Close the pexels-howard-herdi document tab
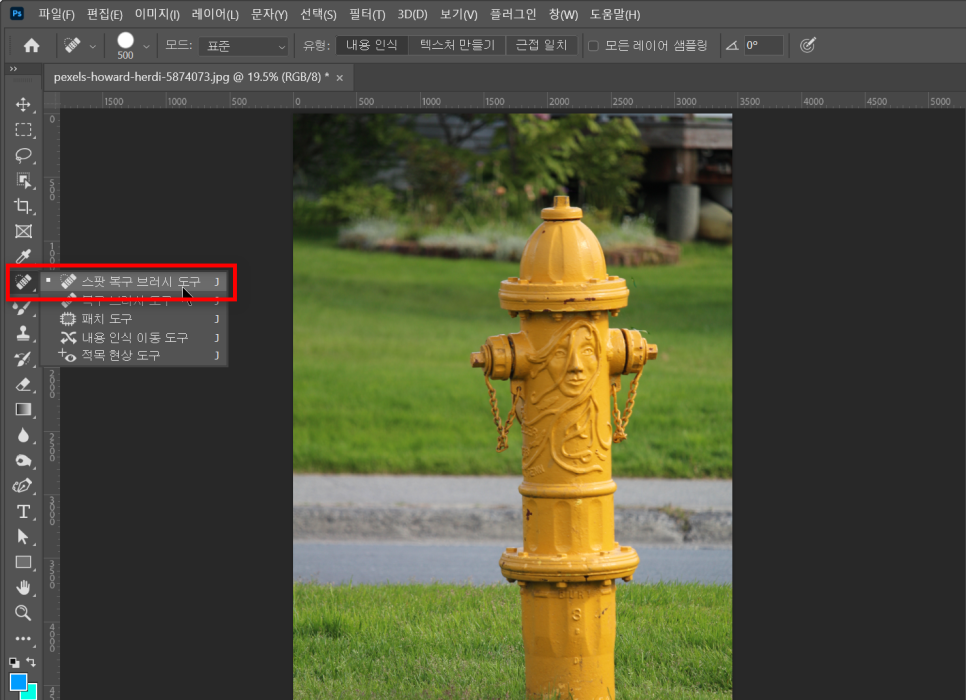The height and width of the screenshot is (700, 966). pos(339,78)
